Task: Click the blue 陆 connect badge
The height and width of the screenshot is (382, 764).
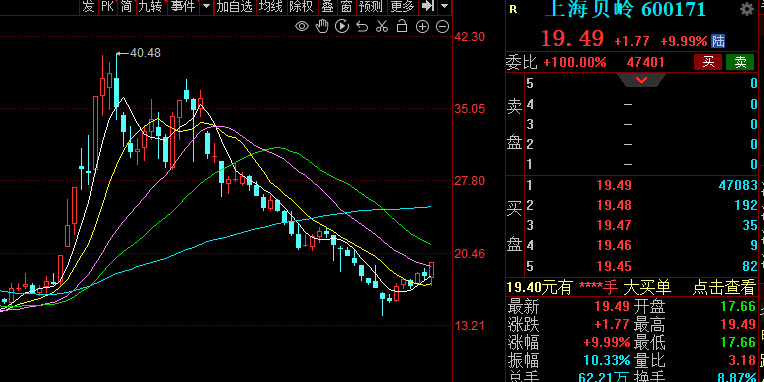Action: (718, 41)
